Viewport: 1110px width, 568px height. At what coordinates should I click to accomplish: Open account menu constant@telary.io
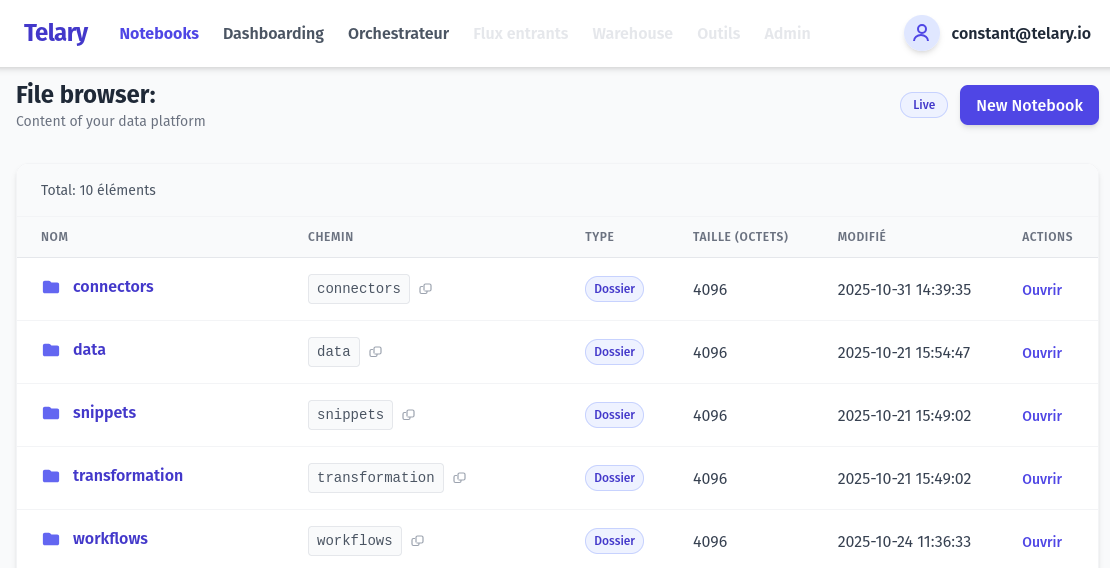(1020, 33)
